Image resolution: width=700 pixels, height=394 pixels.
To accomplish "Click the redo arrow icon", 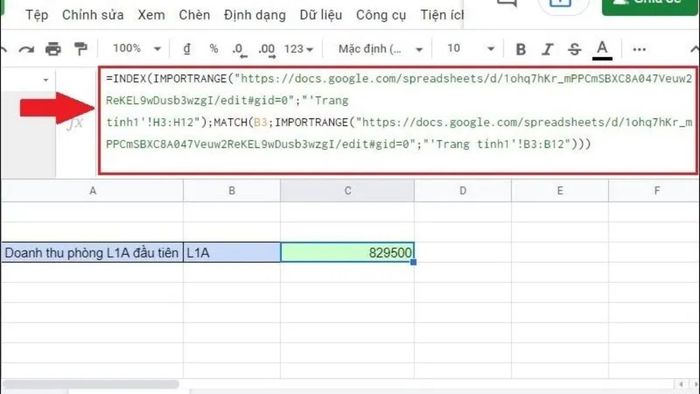I will click(x=26, y=49).
